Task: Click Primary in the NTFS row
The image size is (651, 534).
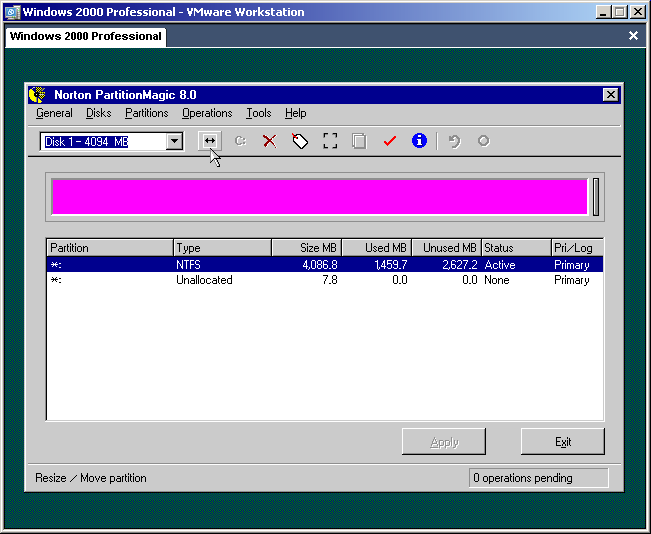Action: point(572,265)
